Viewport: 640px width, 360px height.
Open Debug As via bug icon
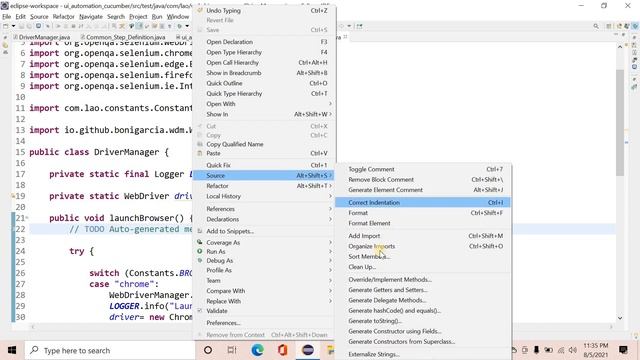coord(200,260)
